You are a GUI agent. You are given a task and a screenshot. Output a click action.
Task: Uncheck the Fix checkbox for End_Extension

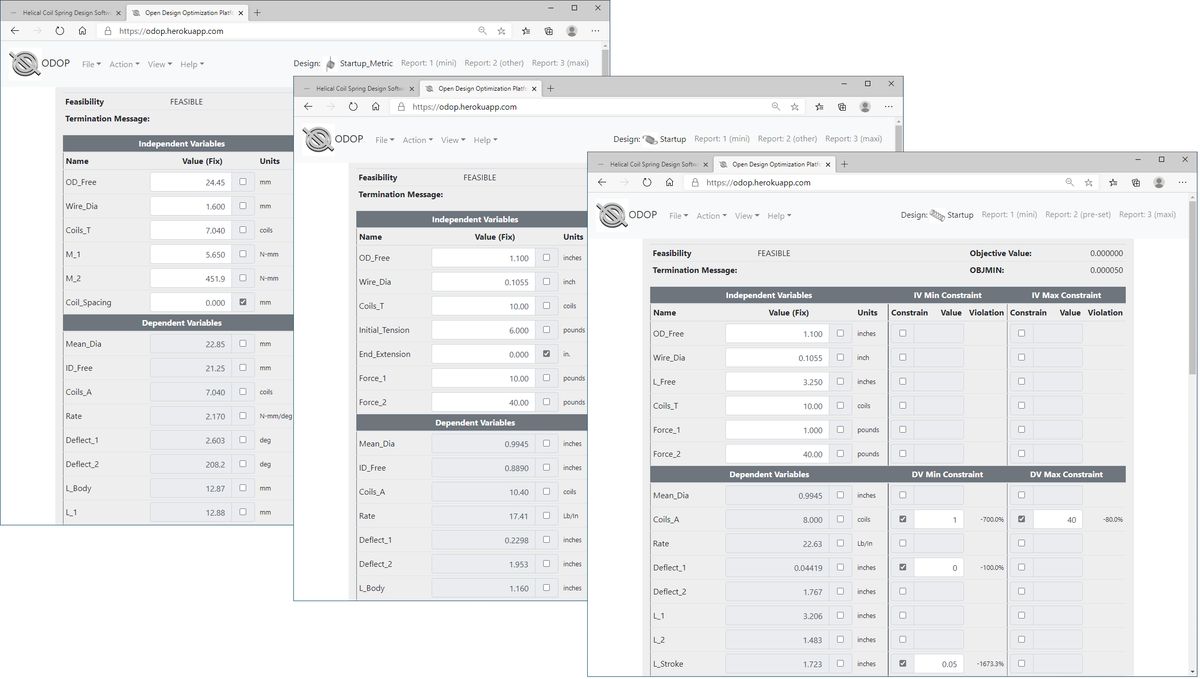pos(546,353)
